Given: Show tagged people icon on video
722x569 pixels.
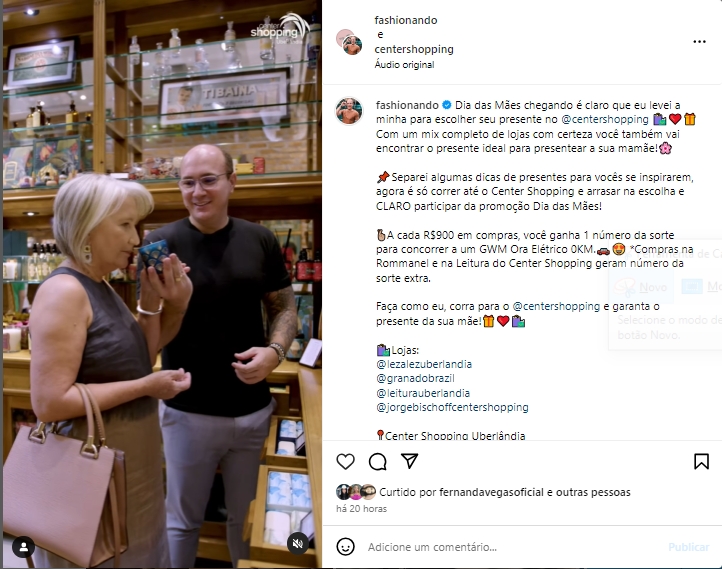Looking at the screenshot, I should (x=23, y=547).
